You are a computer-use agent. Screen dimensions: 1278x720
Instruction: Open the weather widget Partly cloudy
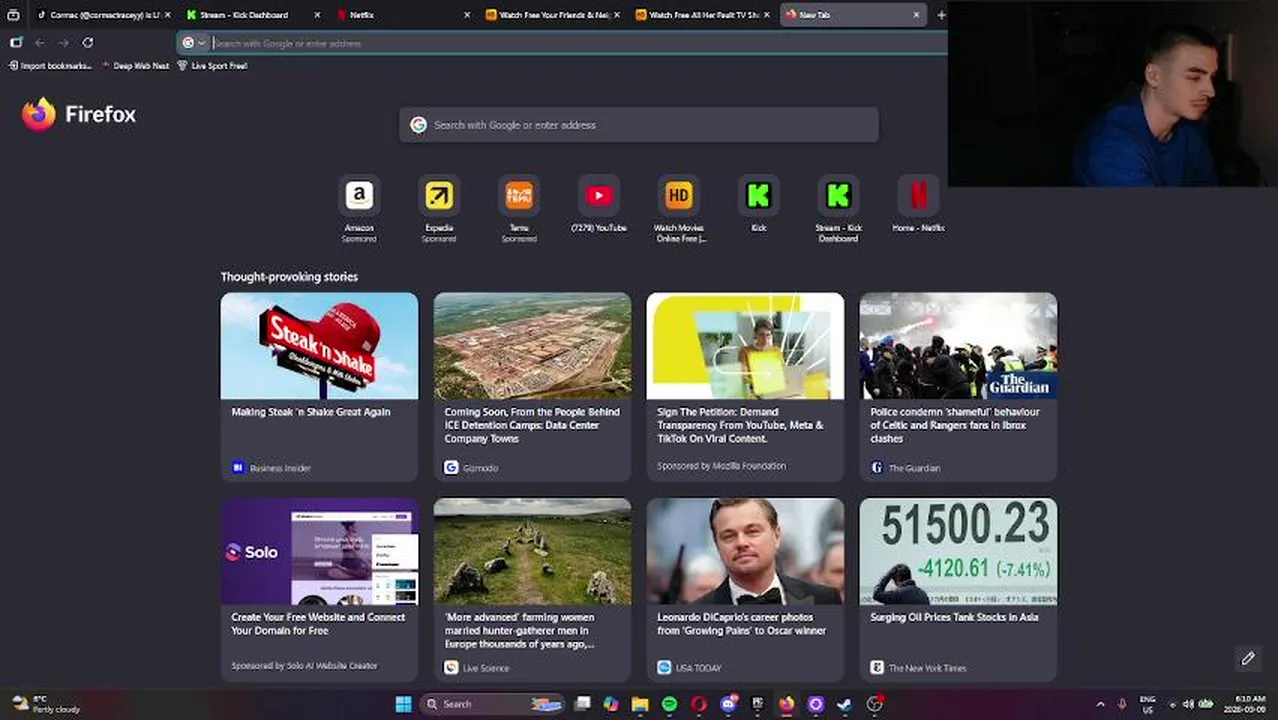[45, 704]
